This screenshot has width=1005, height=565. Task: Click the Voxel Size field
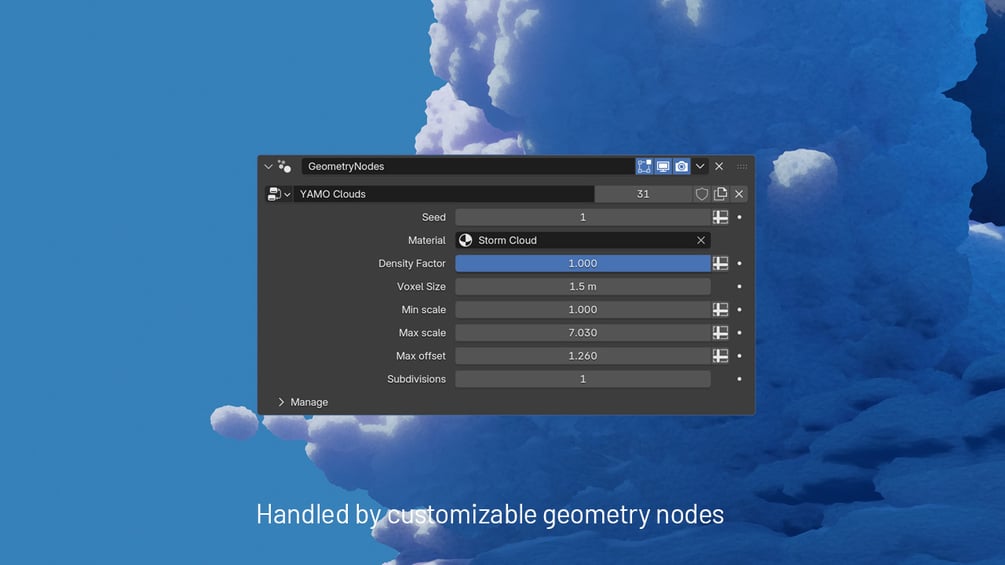point(583,286)
